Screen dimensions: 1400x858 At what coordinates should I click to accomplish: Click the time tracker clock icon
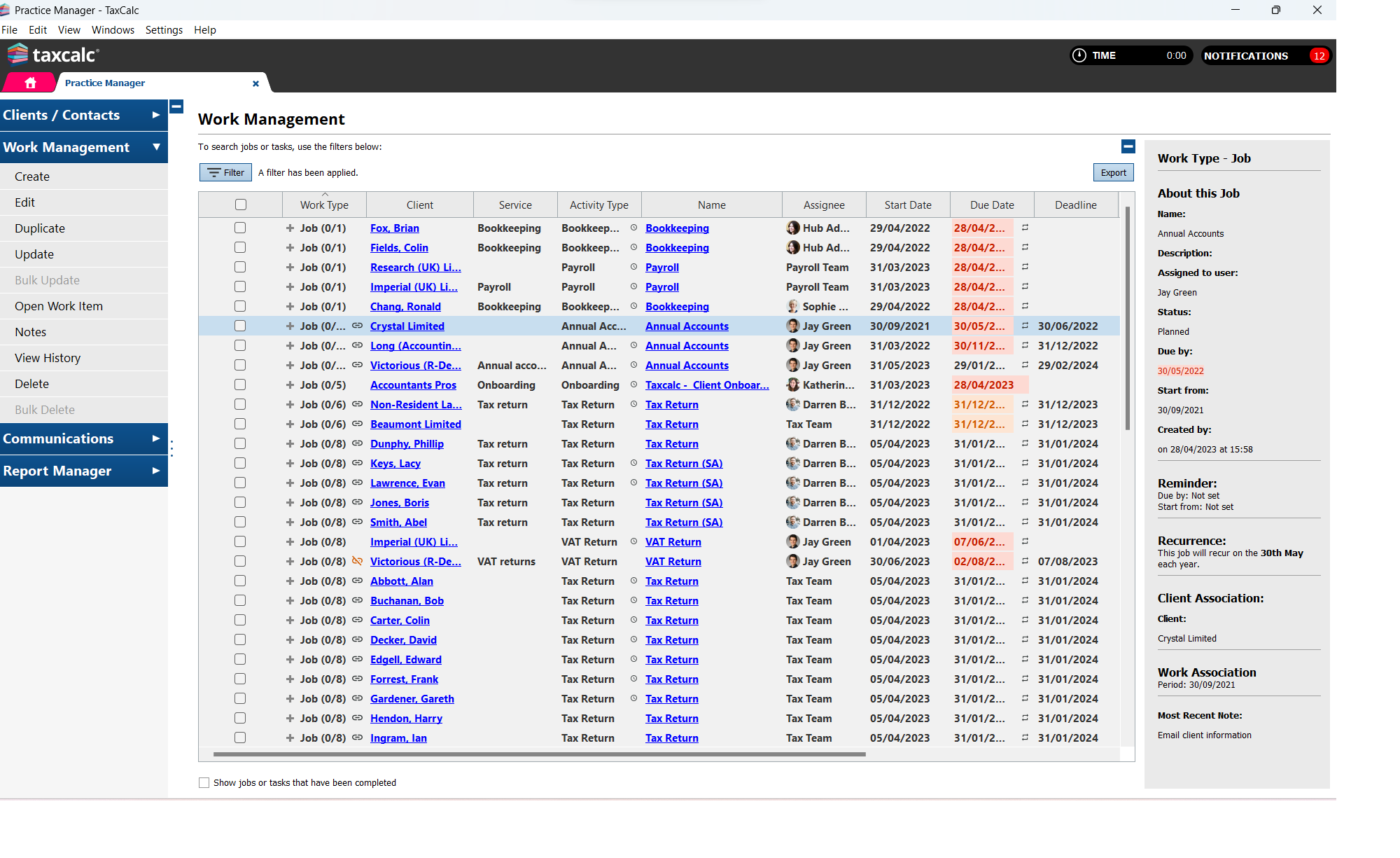click(x=1079, y=55)
